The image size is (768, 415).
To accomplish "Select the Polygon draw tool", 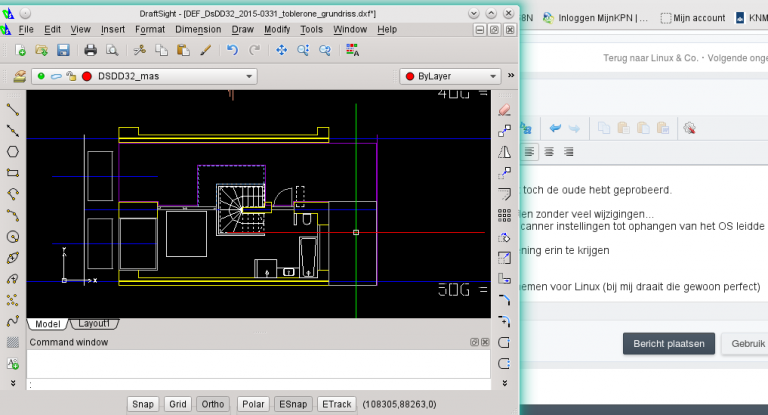I will (x=13, y=151).
